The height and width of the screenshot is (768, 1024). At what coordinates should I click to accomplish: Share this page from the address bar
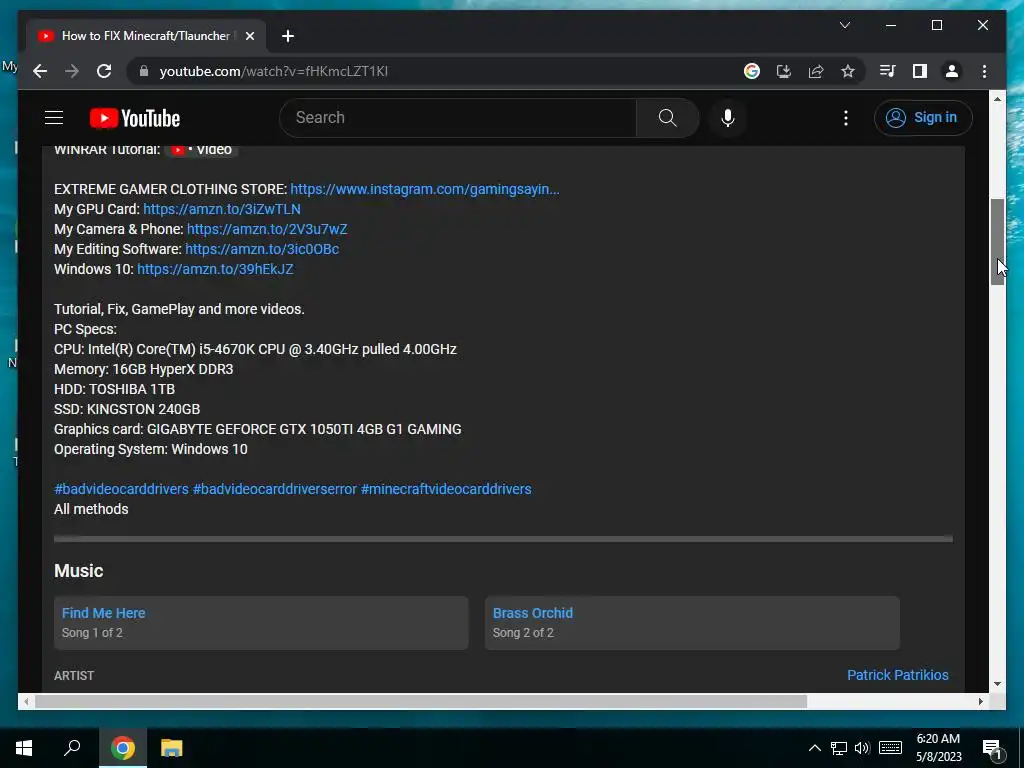point(816,71)
